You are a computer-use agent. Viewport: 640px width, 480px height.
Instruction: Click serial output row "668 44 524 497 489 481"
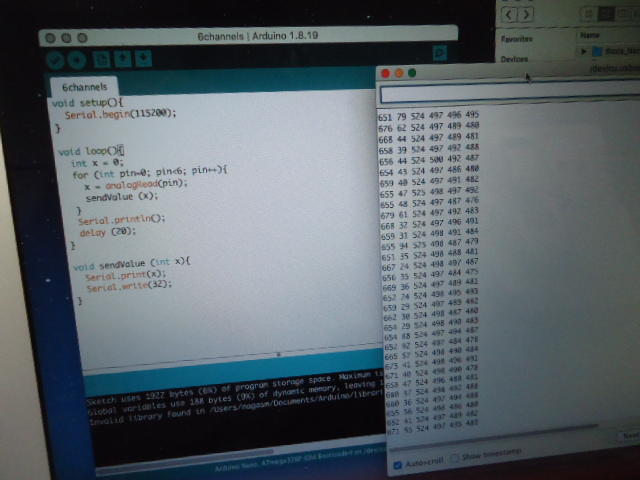pyautogui.click(x=429, y=138)
